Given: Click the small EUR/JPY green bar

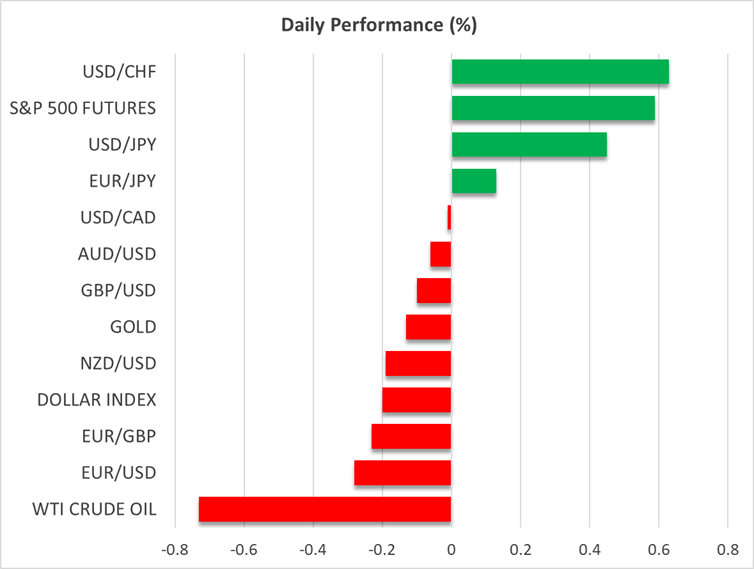Looking at the screenshot, I should point(474,181).
